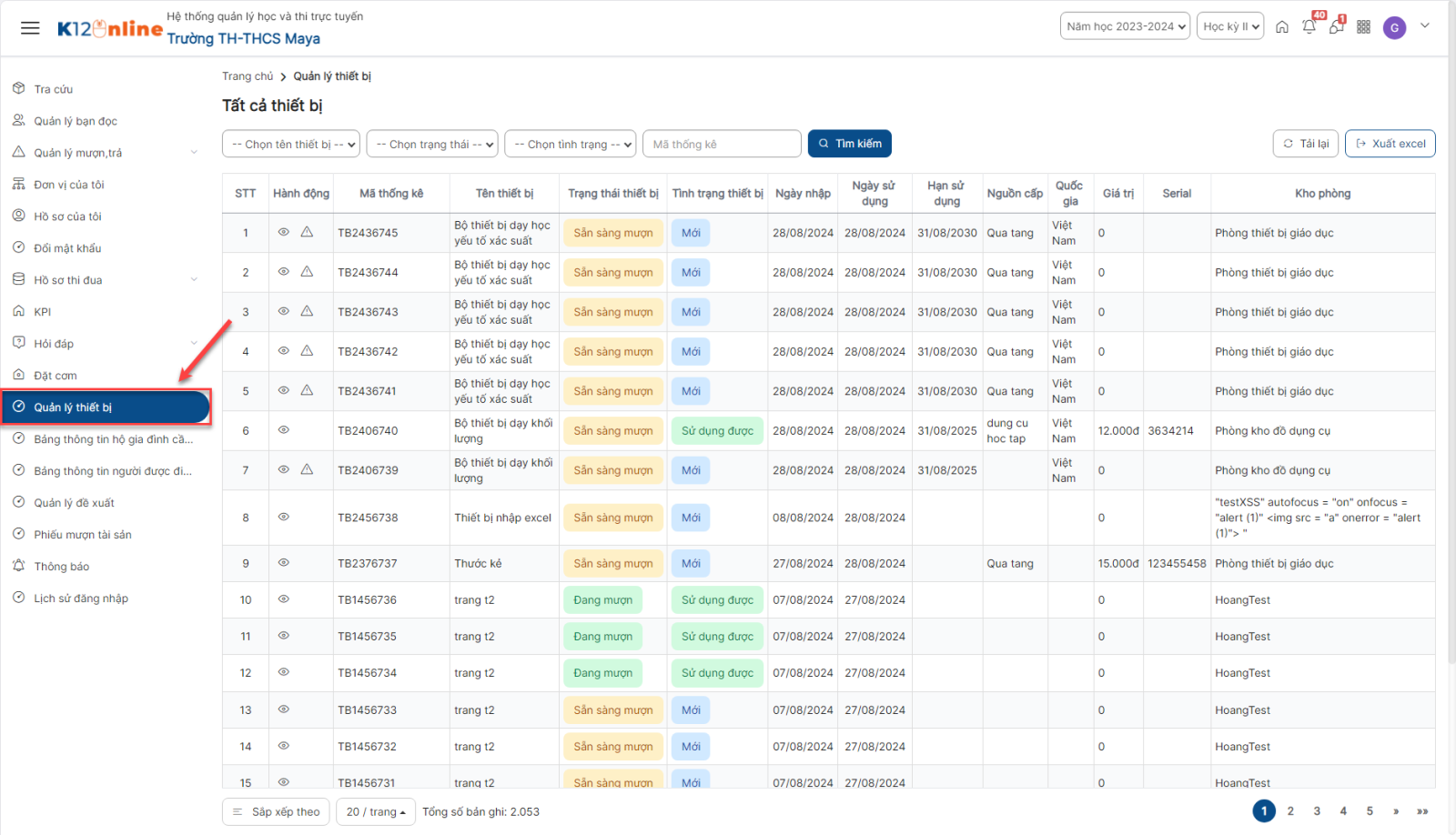The image size is (1456, 835).
Task: Open the apps grid icon
Action: tap(1363, 26)
